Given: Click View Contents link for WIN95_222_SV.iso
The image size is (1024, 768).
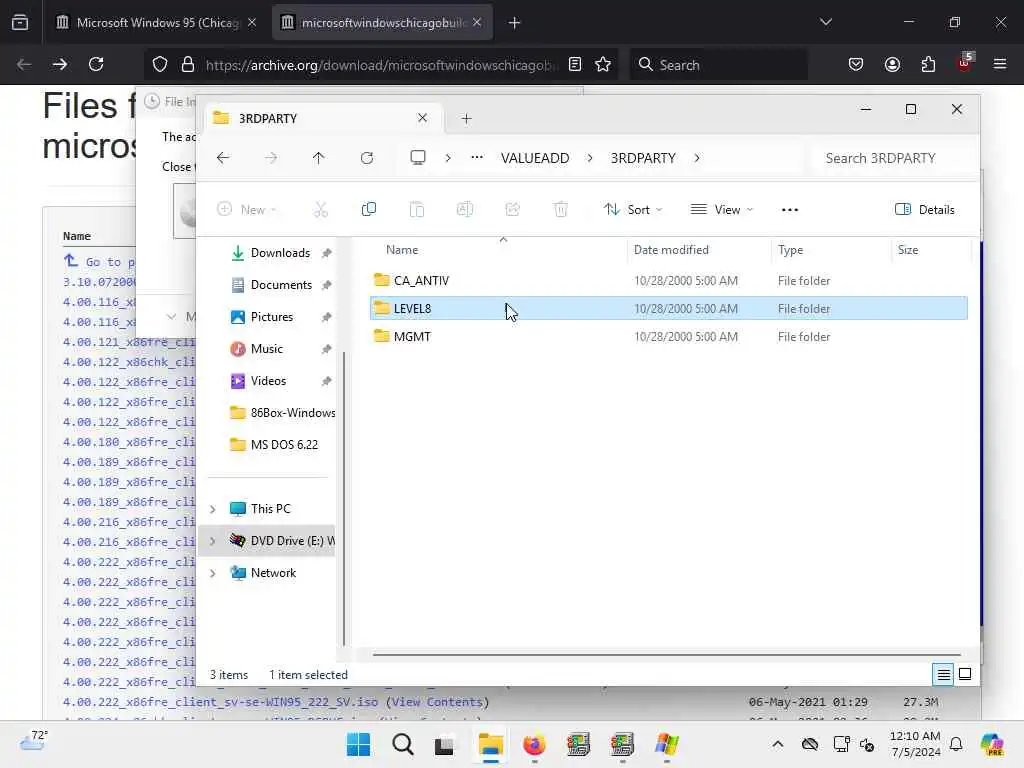Looking at the screenshot, I should point(437,702).
